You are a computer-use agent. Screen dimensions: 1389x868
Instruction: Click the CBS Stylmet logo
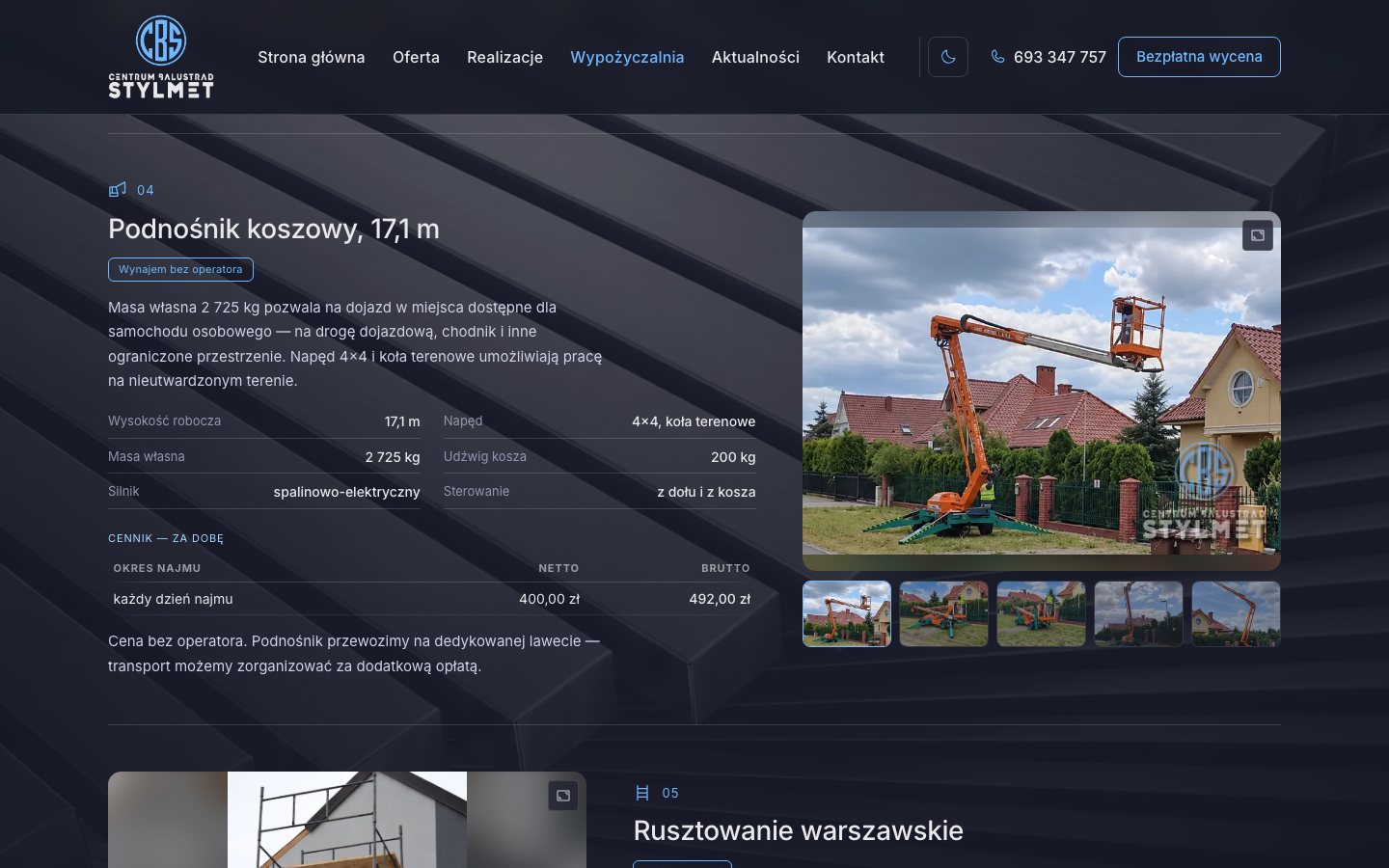click(x=161, y=57)
